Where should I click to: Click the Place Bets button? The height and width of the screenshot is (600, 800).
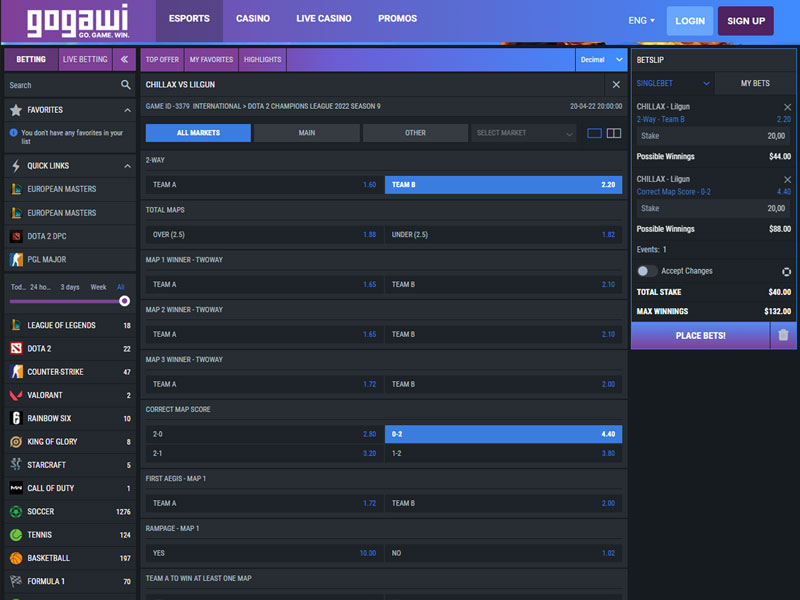point(701,335)
